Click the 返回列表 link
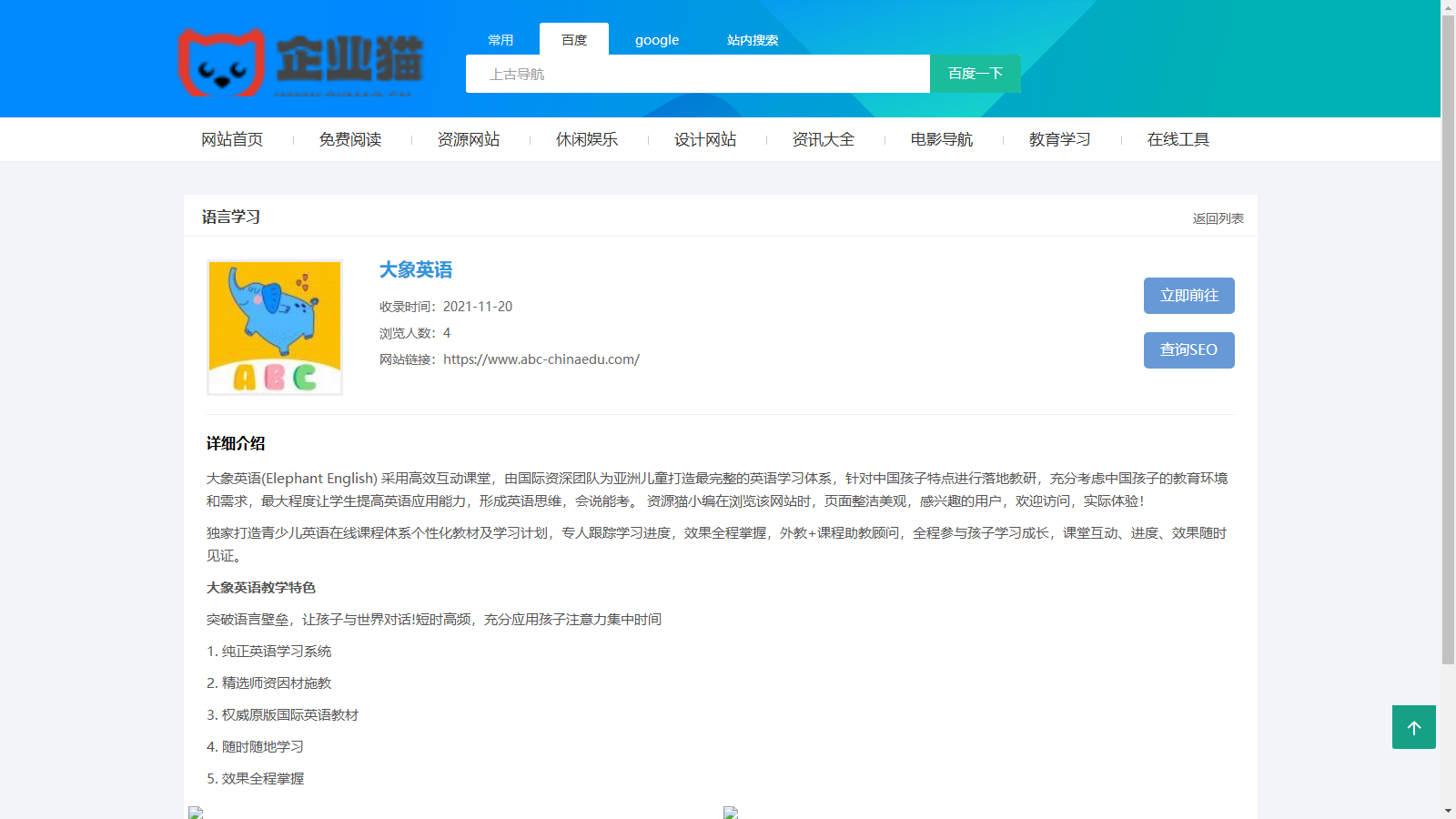The image size is (1456, 819). click(1218, 218)
